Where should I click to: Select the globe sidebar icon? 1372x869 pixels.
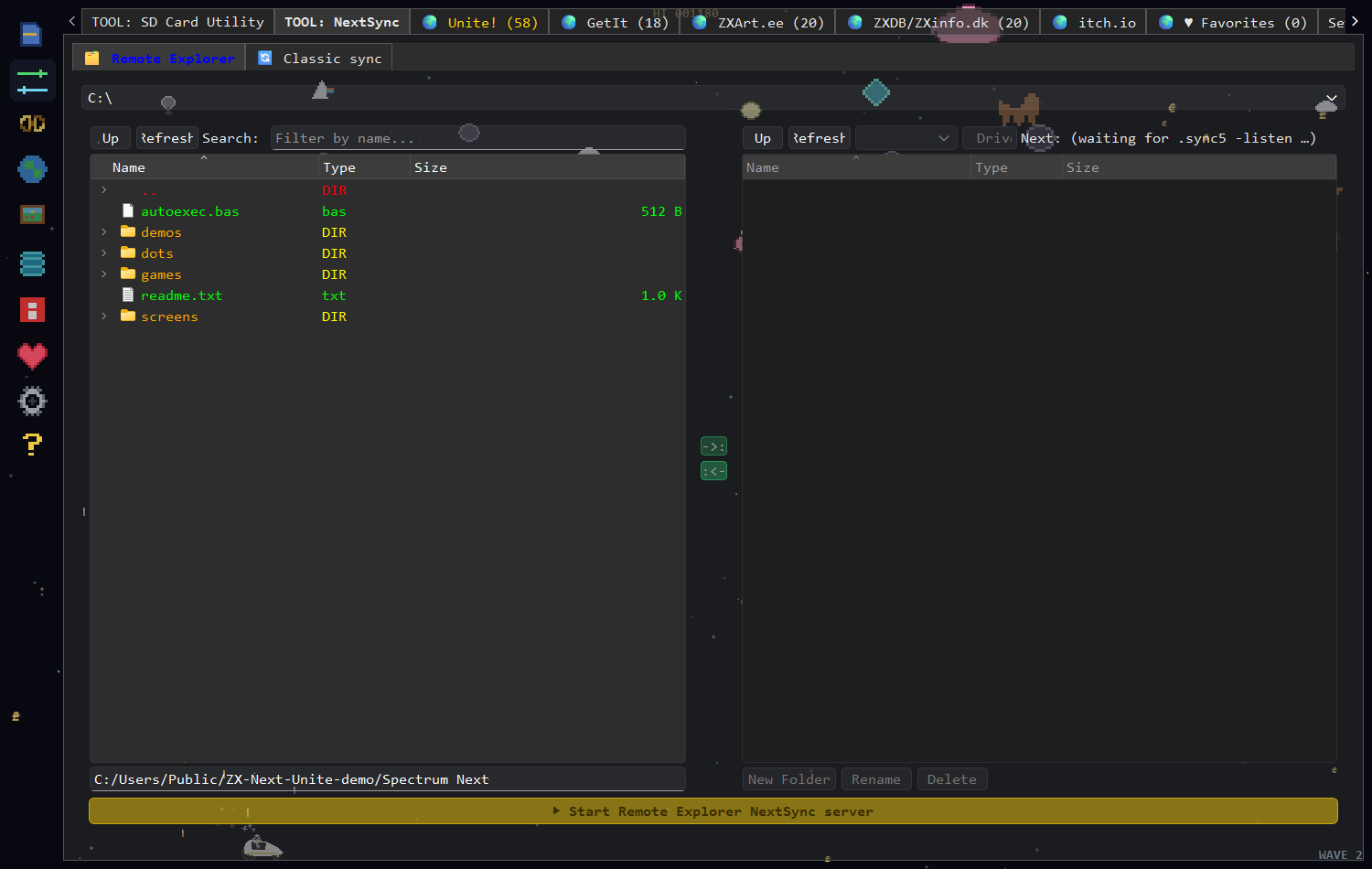[32, 169]
